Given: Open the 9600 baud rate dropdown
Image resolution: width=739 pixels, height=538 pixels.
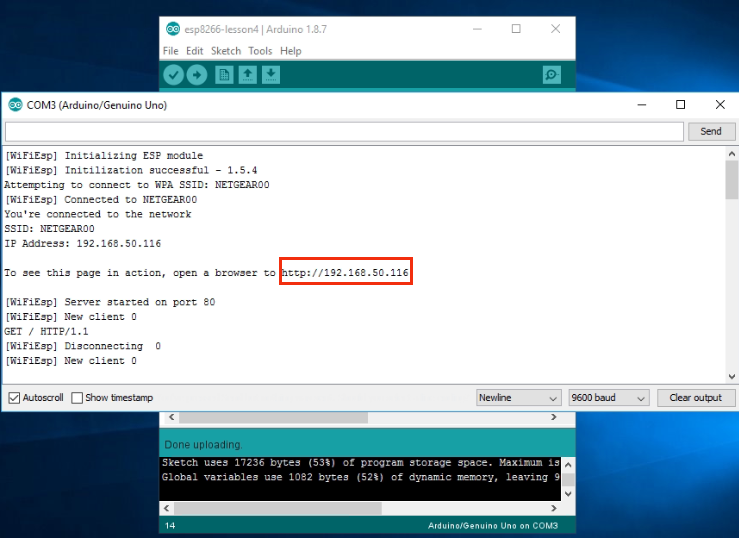Looking at the screenshot, I should (x=608, y=398).
